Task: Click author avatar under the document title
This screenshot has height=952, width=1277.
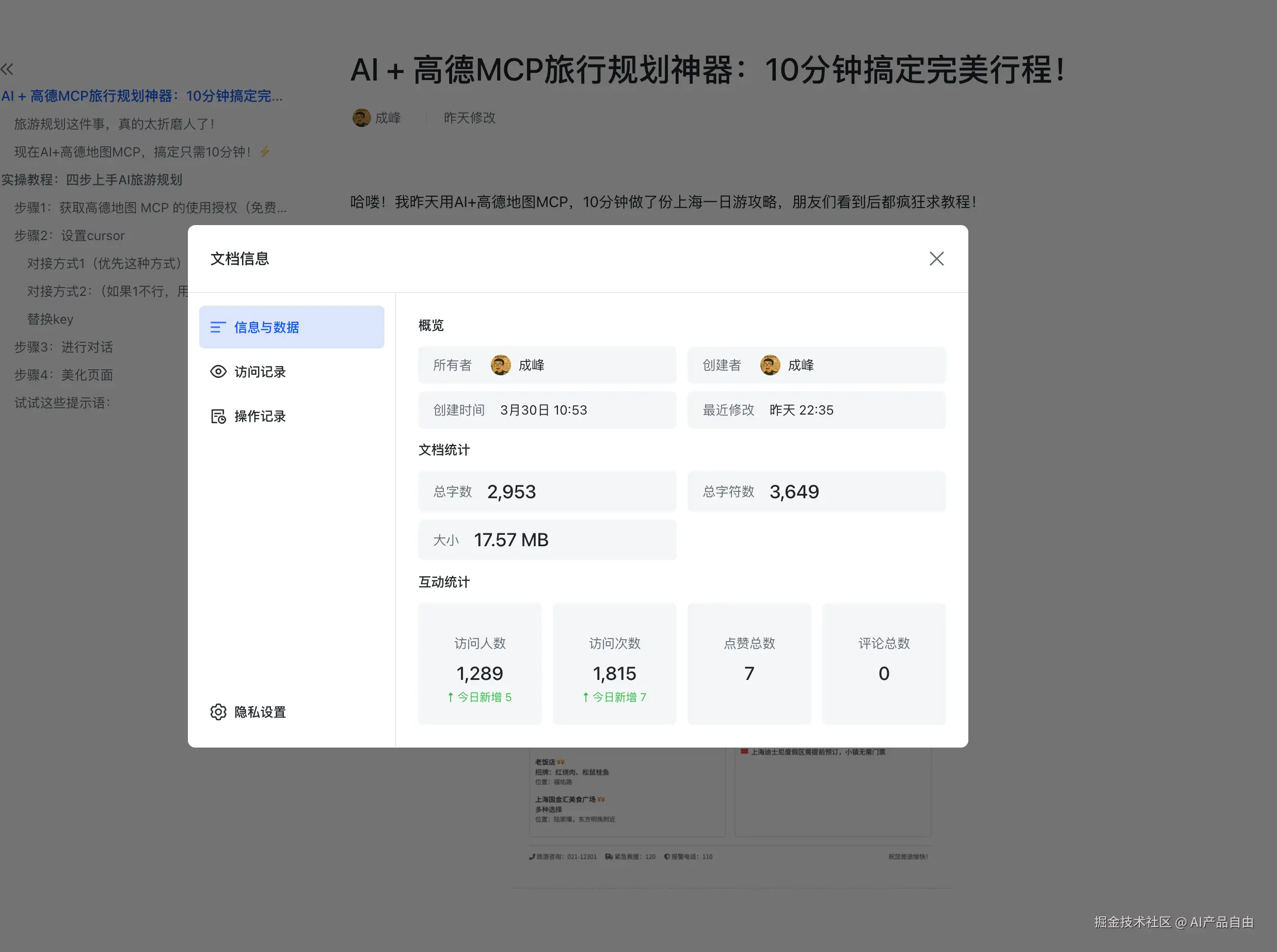Action: (361, 118)
